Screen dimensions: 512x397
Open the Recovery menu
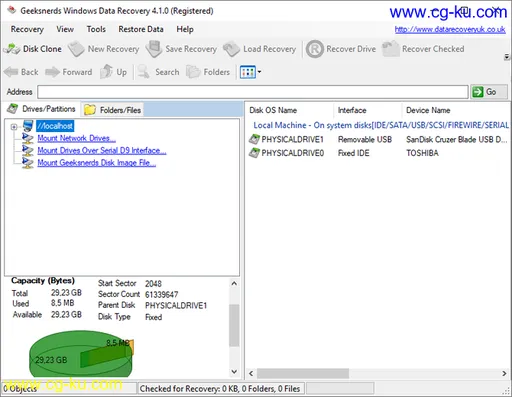pyautogui.click(x=27, y=29)
